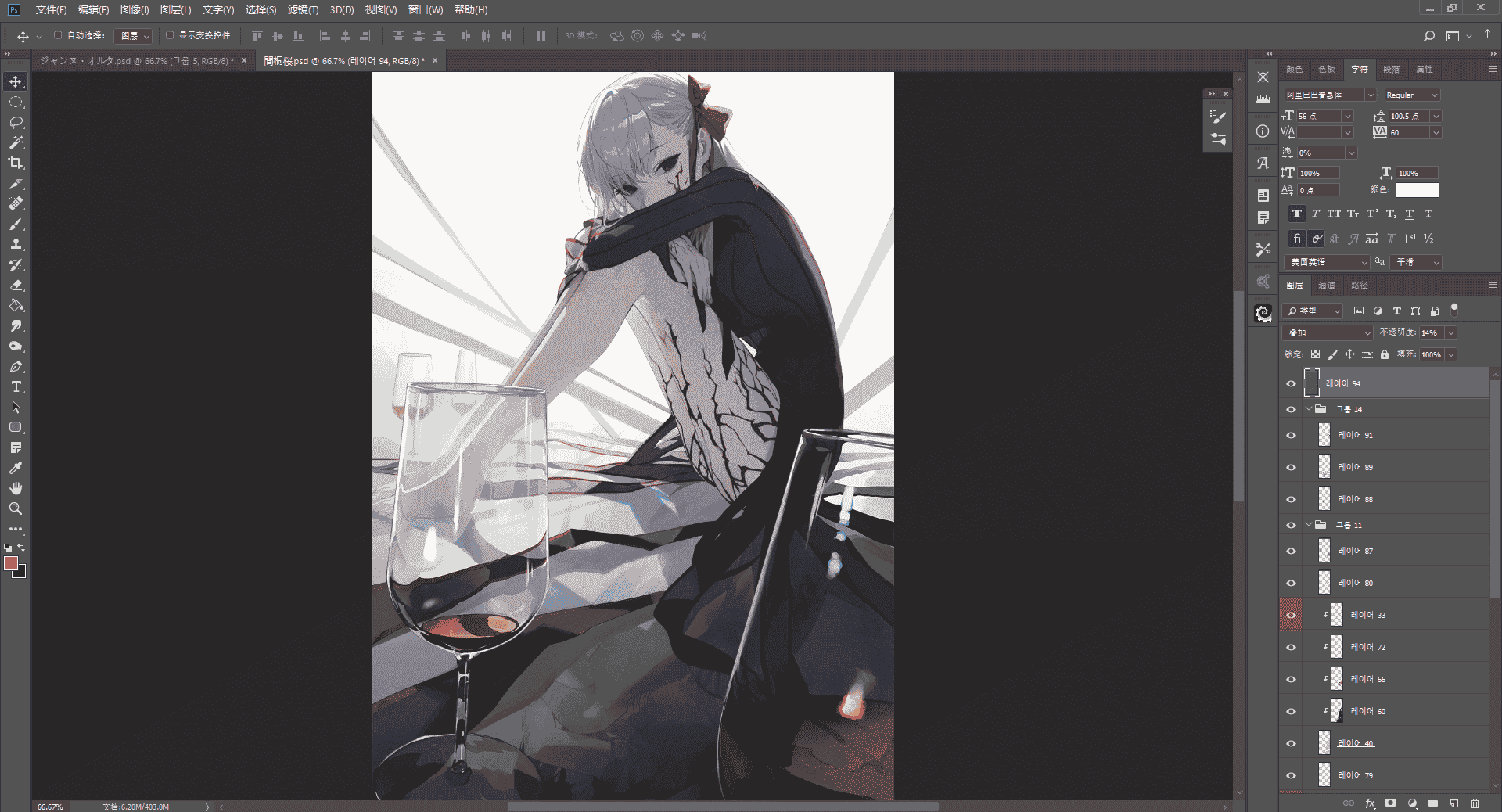
Task: Open the search icon in options bar
Action: (1429, 36)
